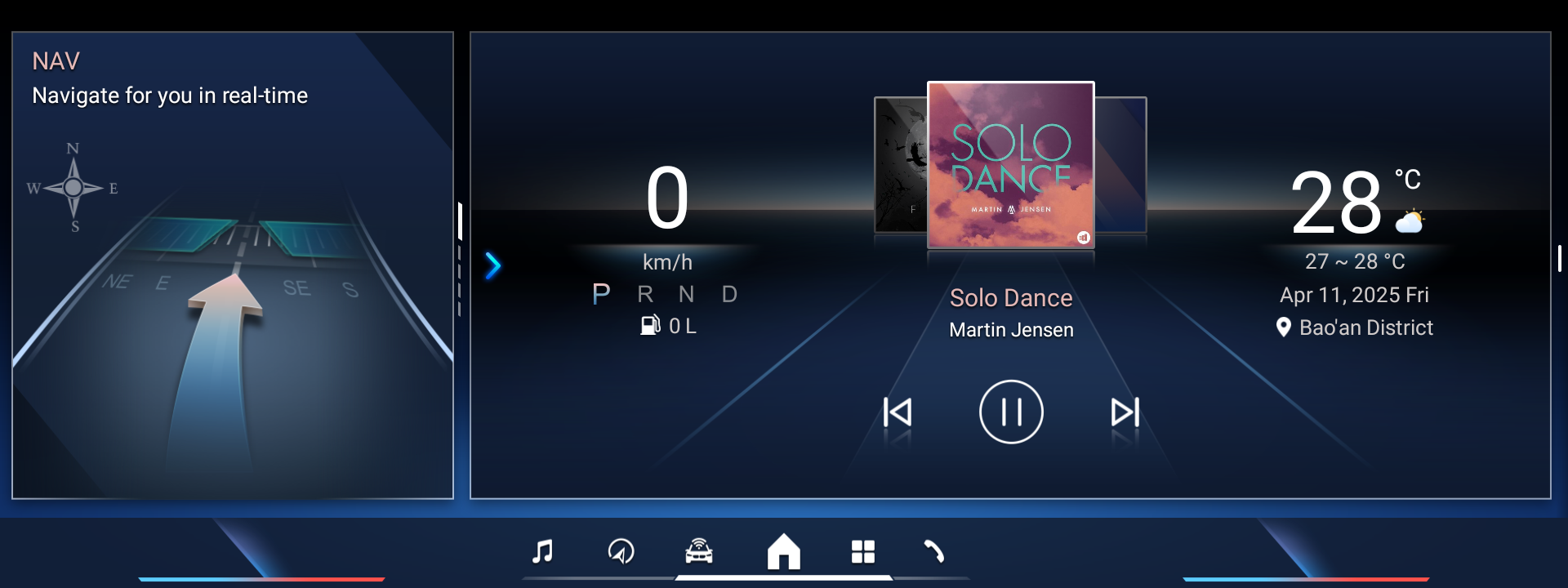Screen dimensions: 1568x588
Task: Open the phone icon in dock
Action: pyautogui.click(x=934, y=551)
